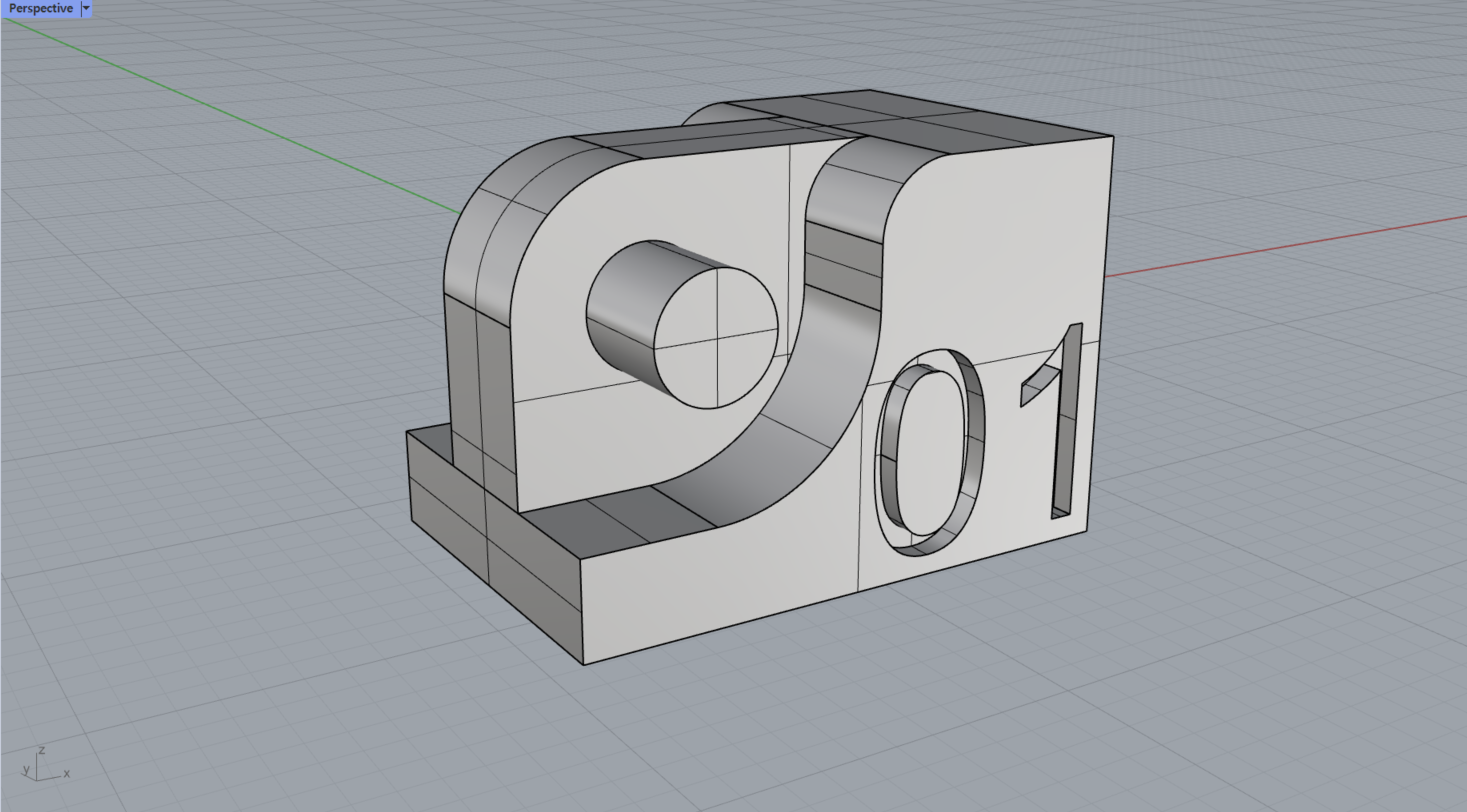Select the embossed '1' digit on the model
Screen dimensions: 1467x812
[x=1052, y=421]
